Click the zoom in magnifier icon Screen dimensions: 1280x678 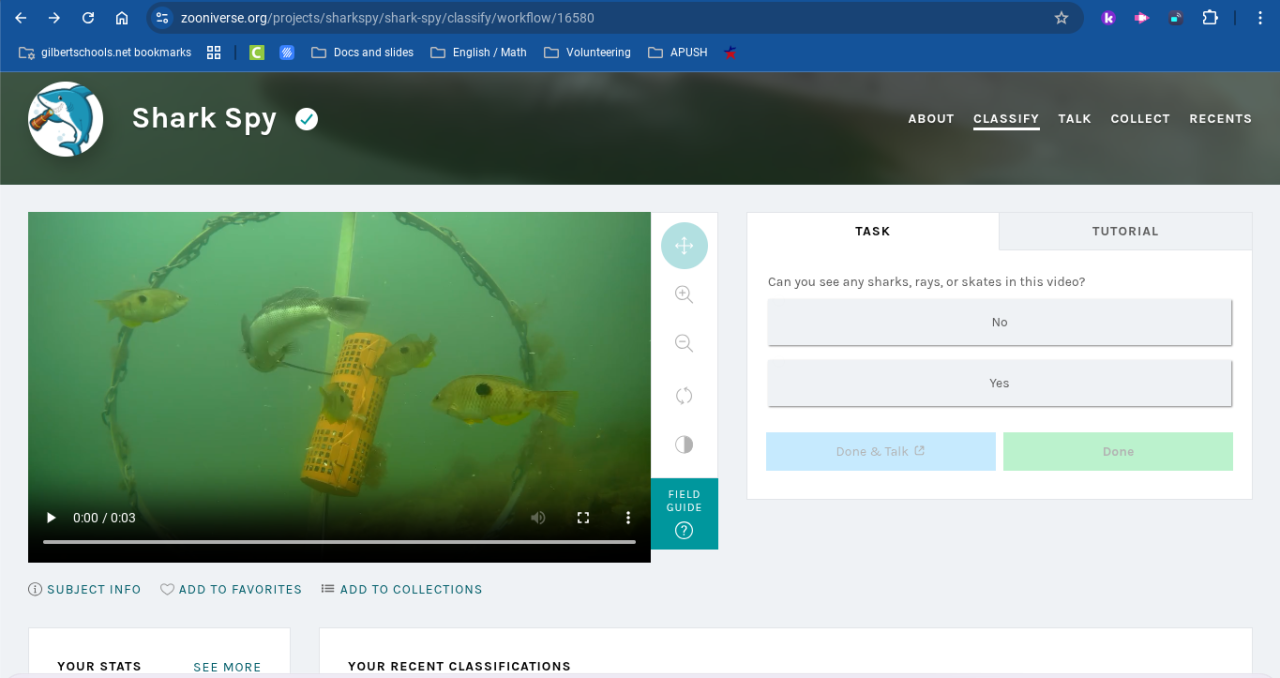coord(684,294)
